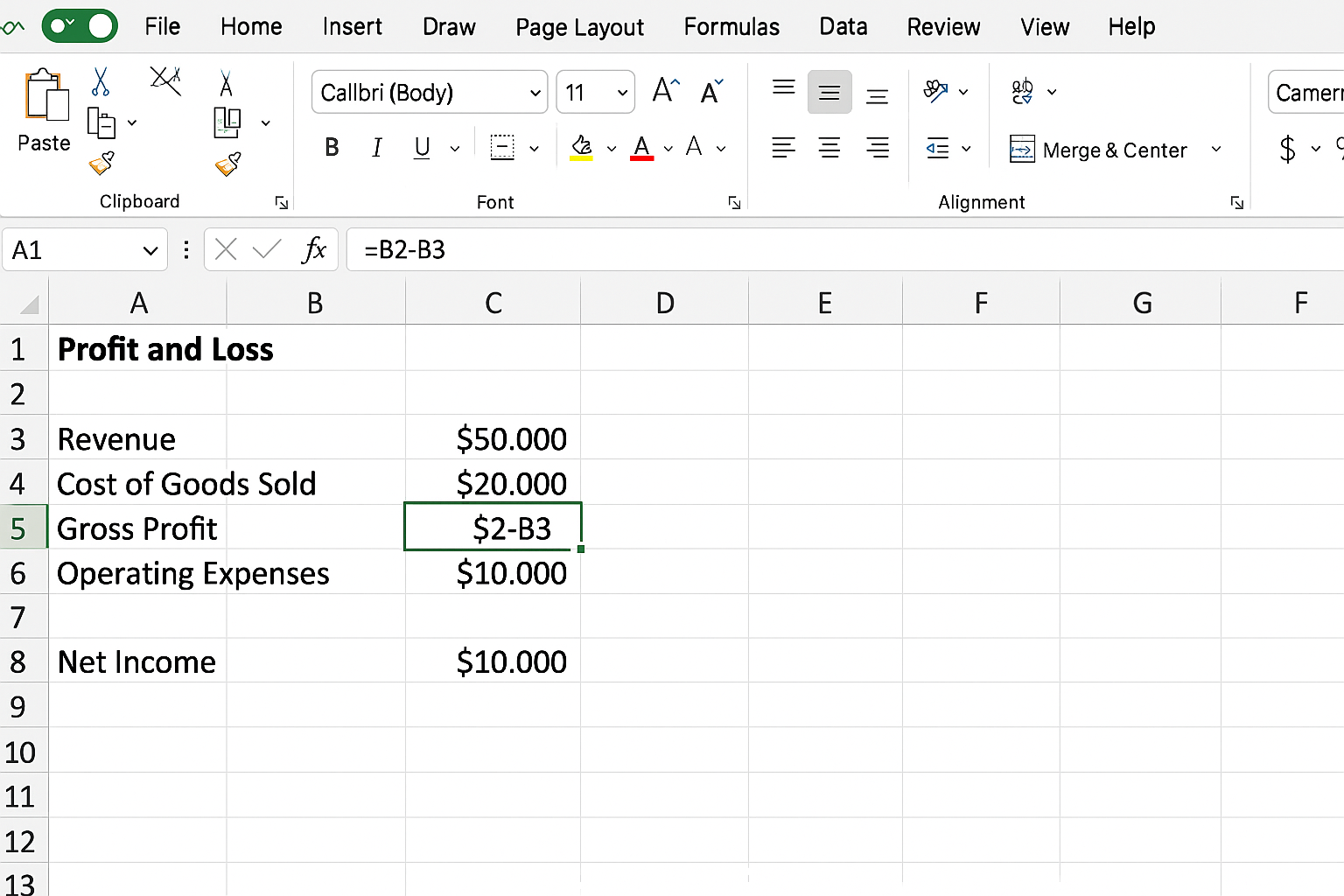Toggle Bold formatting
The image size is (1344, 896).
(332, 148)
